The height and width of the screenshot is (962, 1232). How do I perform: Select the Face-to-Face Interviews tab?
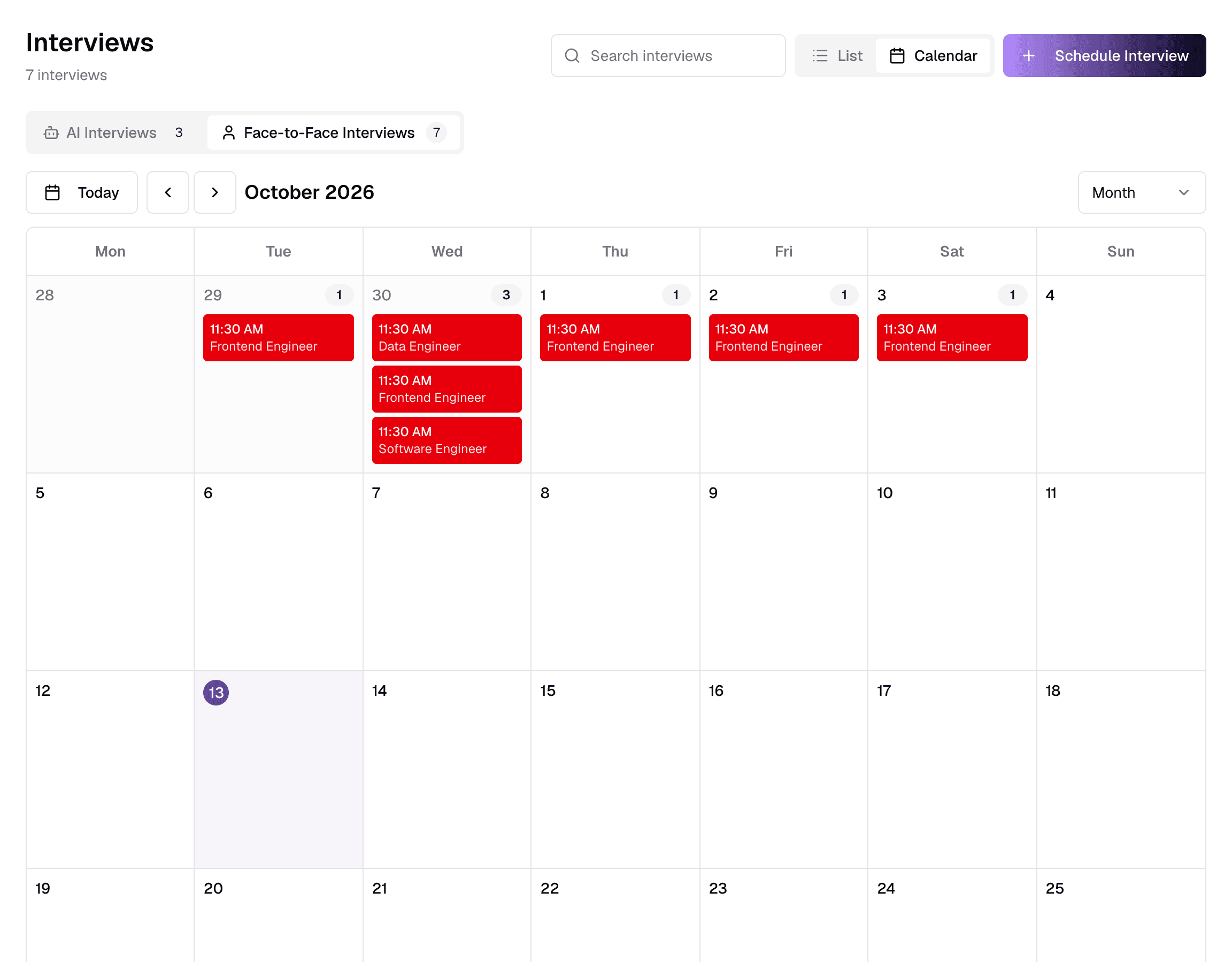click(x=334, y=133)
